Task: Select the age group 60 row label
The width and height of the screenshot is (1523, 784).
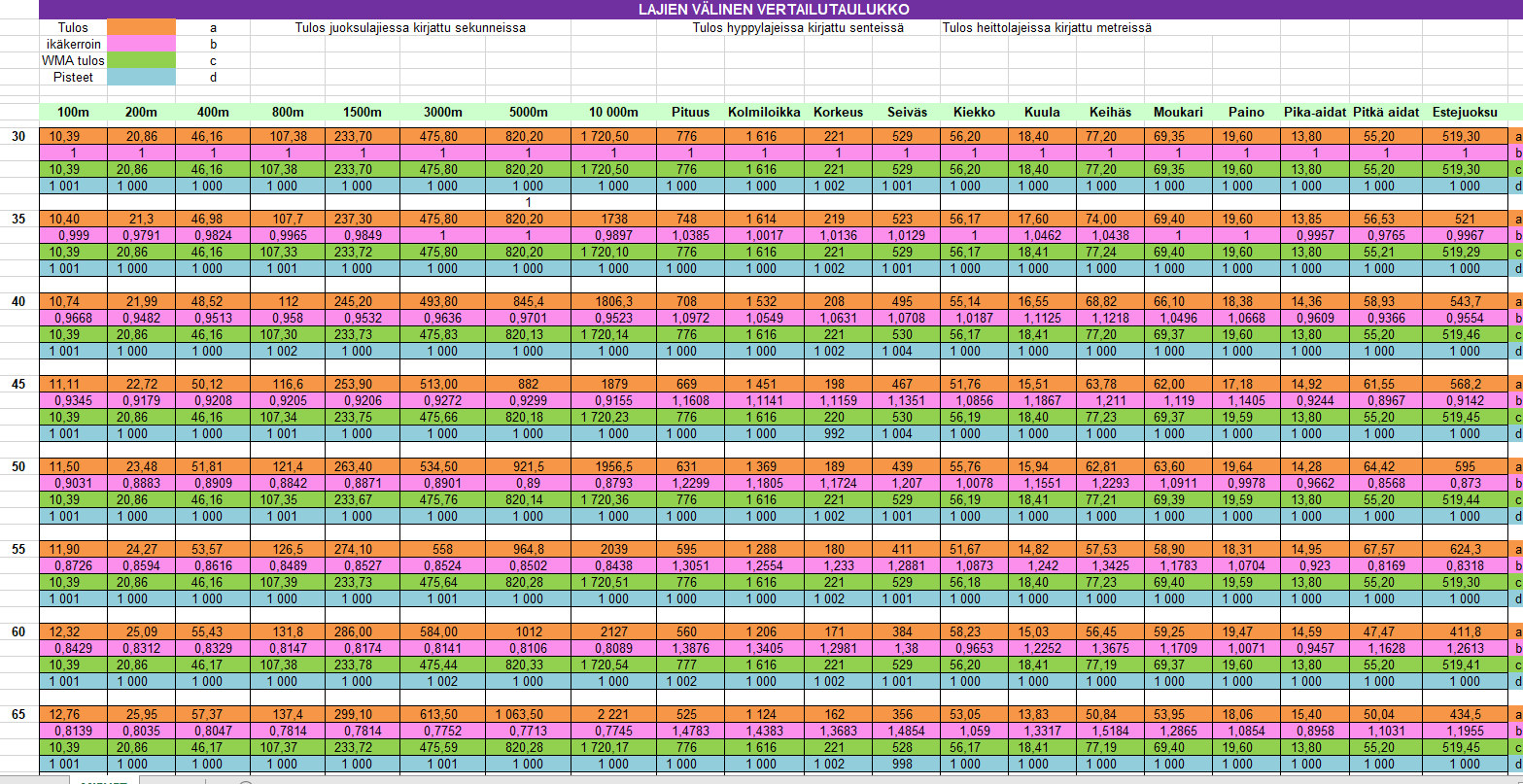Action: pyautogui.click(x=18, y=632)
